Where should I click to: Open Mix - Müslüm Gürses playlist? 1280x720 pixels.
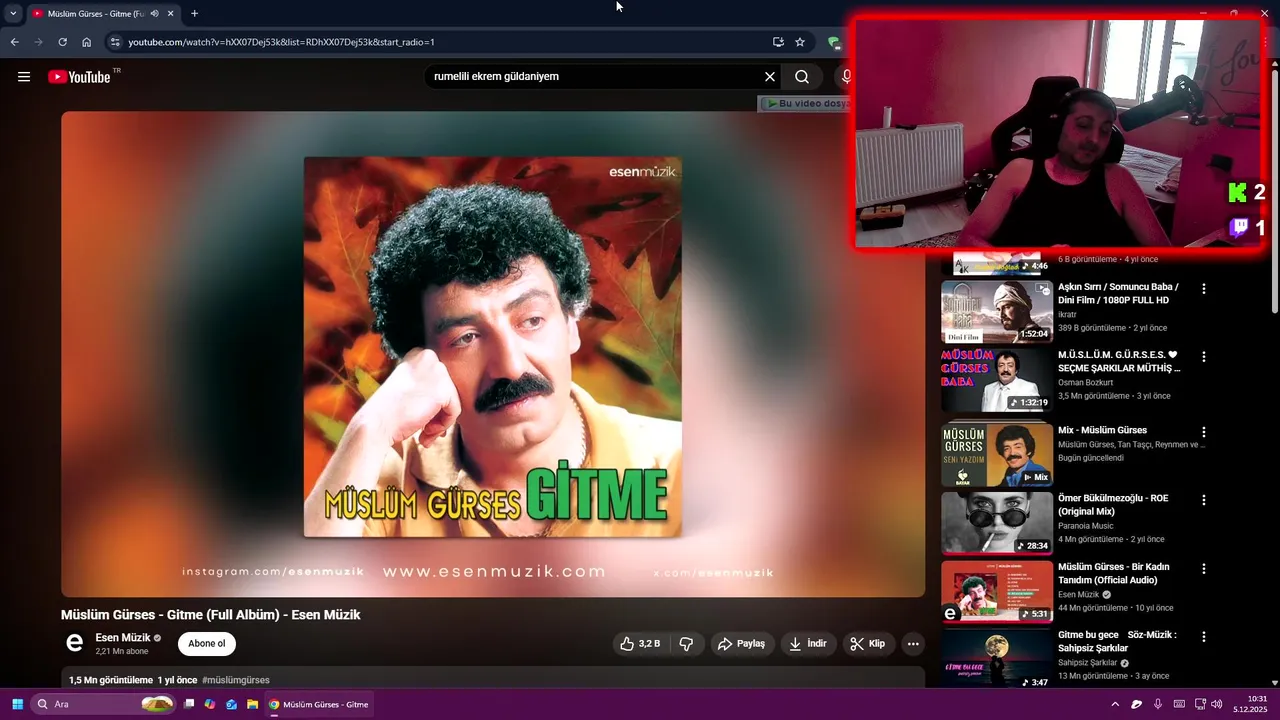pos(1102,430)
